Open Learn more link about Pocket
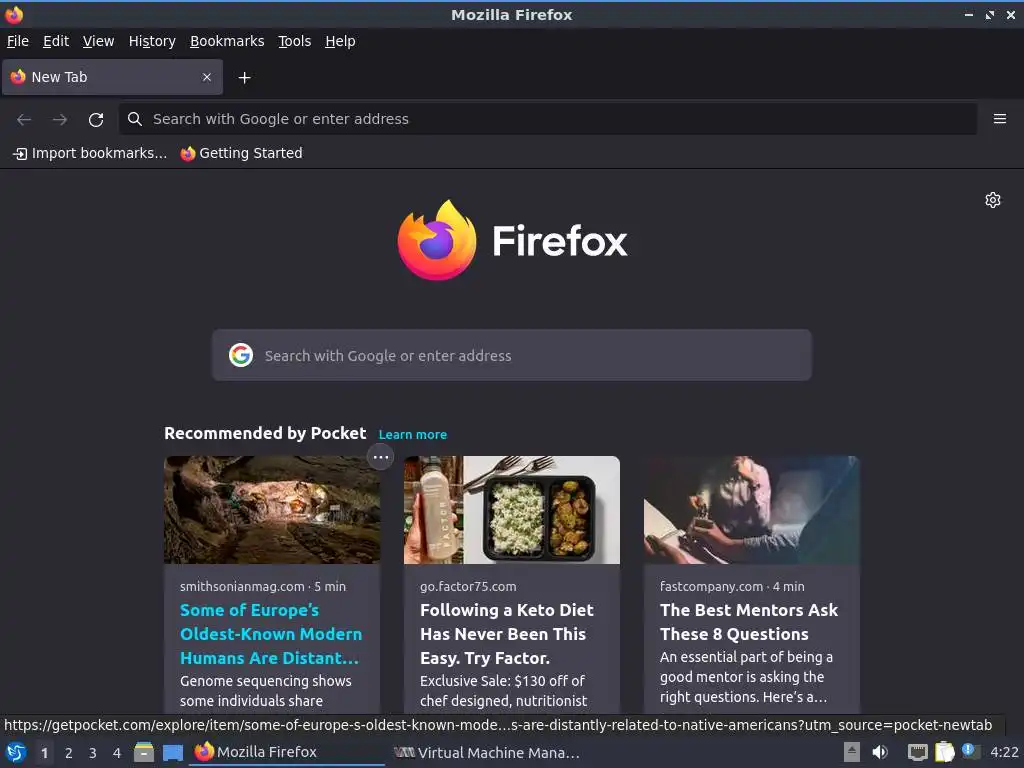The width and height of the screenshot is (1024, 768). (x=413, y=434)
